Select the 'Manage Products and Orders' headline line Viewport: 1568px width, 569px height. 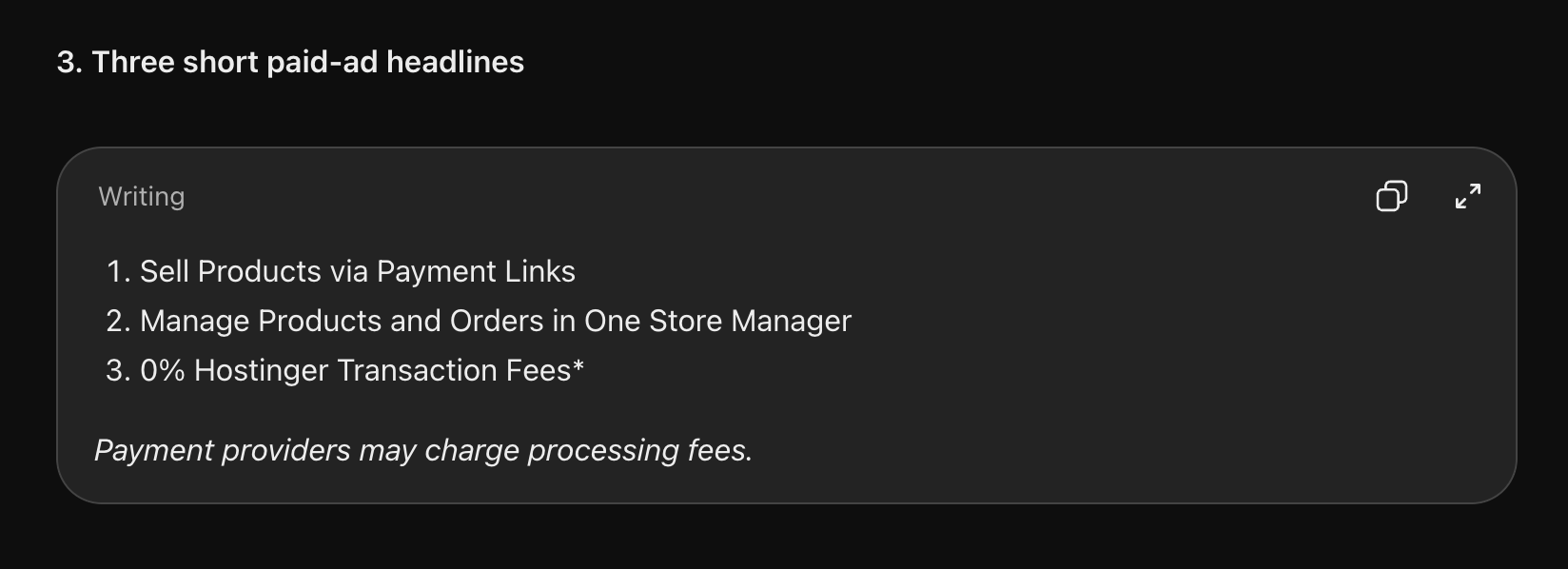coord(496,321)
